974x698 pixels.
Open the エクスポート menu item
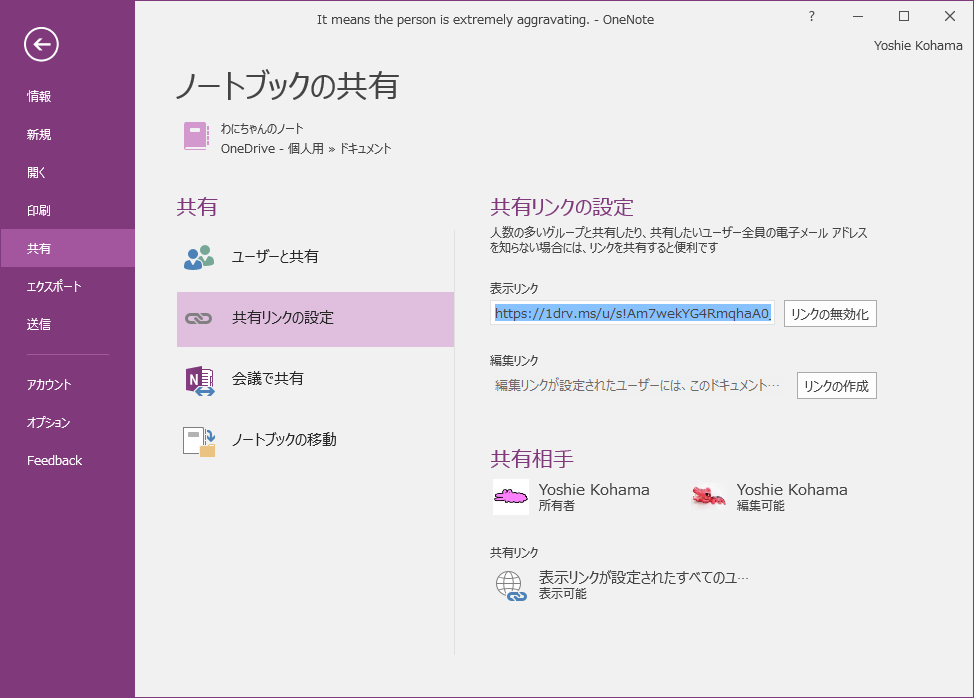(x=67, y=286)
